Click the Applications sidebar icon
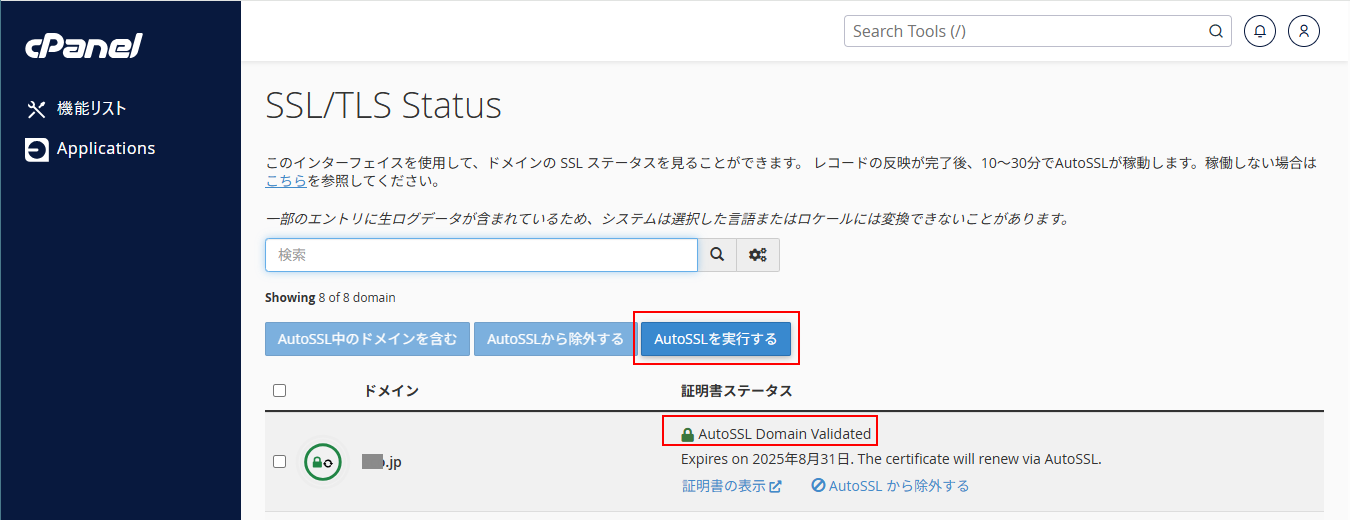This screenshot has width=1350, height=520. [36, 149]
